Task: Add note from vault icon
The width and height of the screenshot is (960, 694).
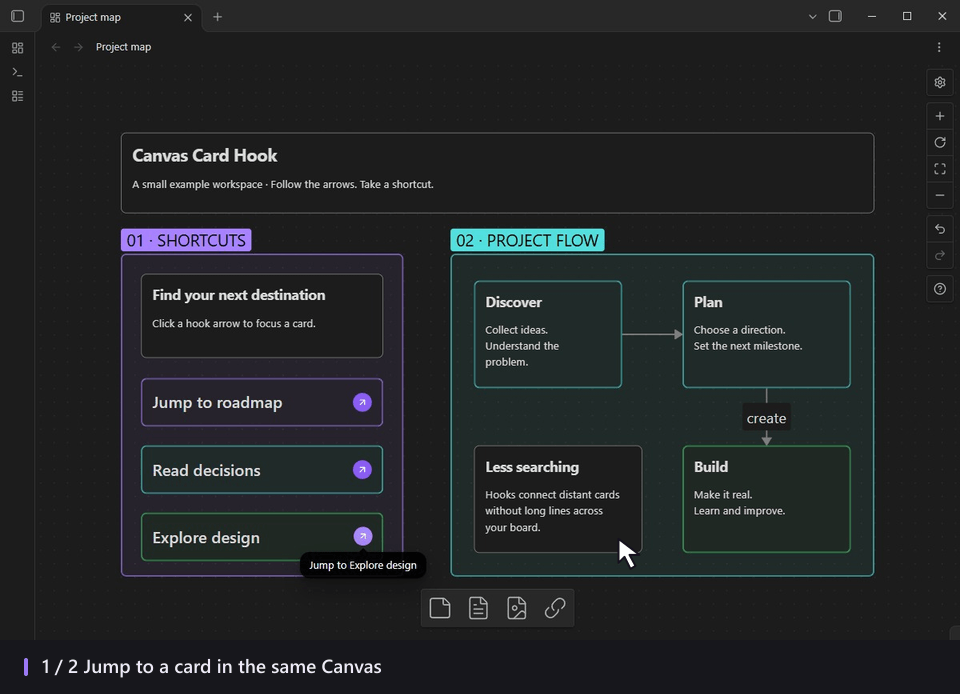Action: click(x=478, y=608)
